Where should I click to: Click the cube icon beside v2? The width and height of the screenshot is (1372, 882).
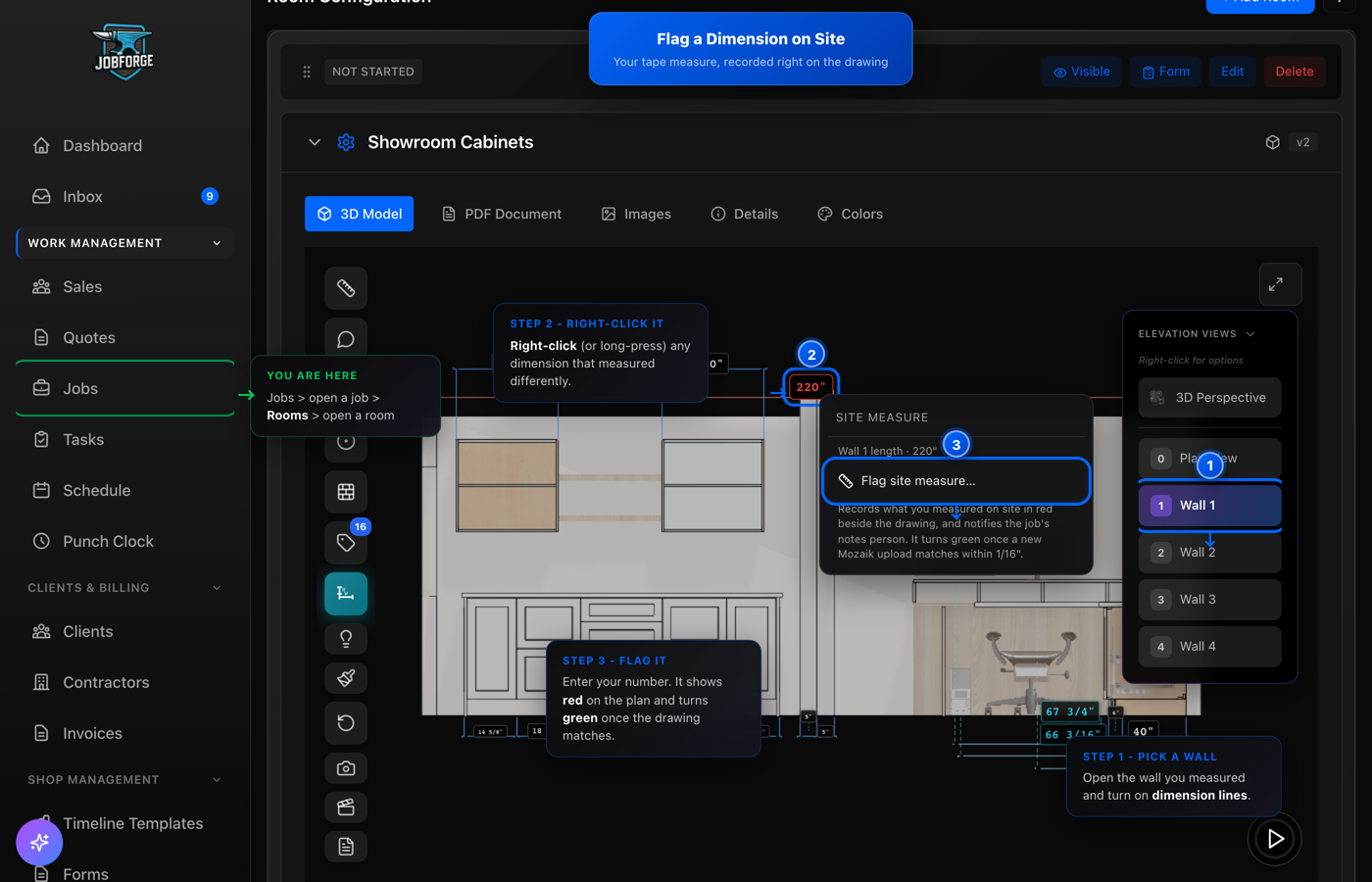[x=1273, y=142]
